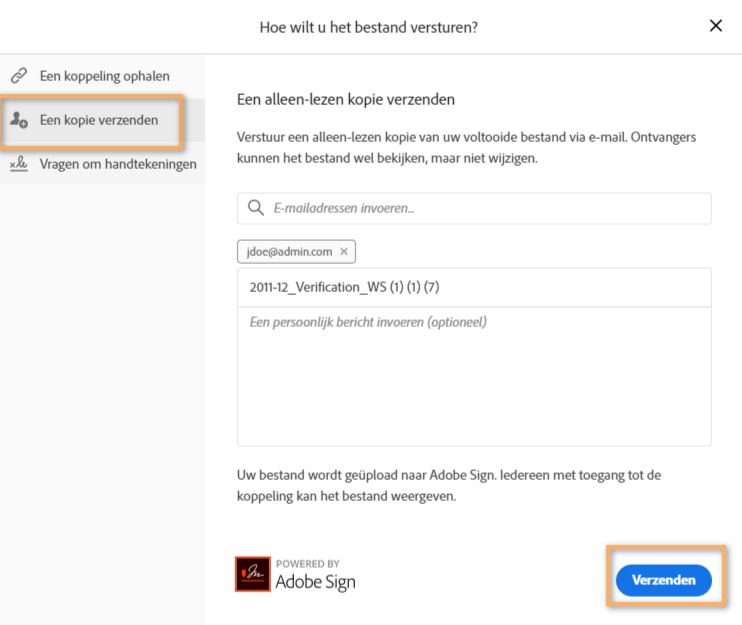Remove the jdoe@admin.com recipient with its ×
The height and width of the screenshot is (625, 742).
pyautogui.click(x=344, y=252)
